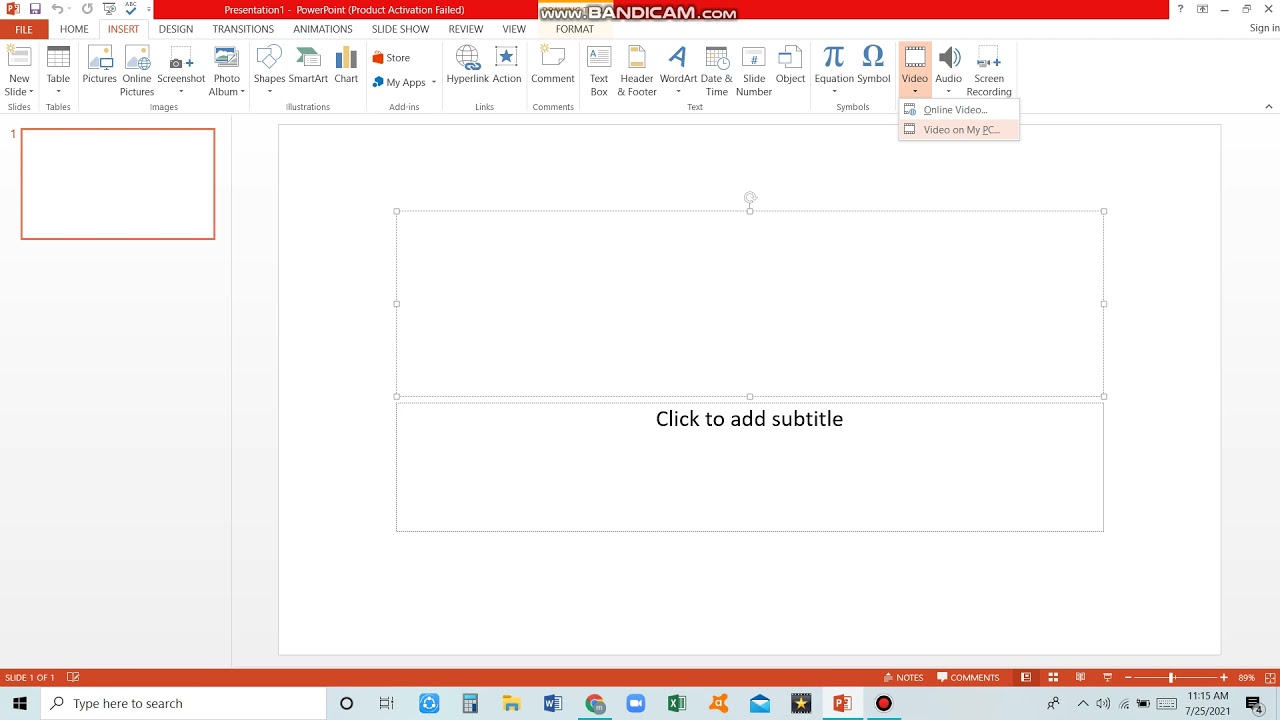The height and width of the screenshot is (720, 1280).
Task: Click the zoom slider handle
Action: [1171, 677]
